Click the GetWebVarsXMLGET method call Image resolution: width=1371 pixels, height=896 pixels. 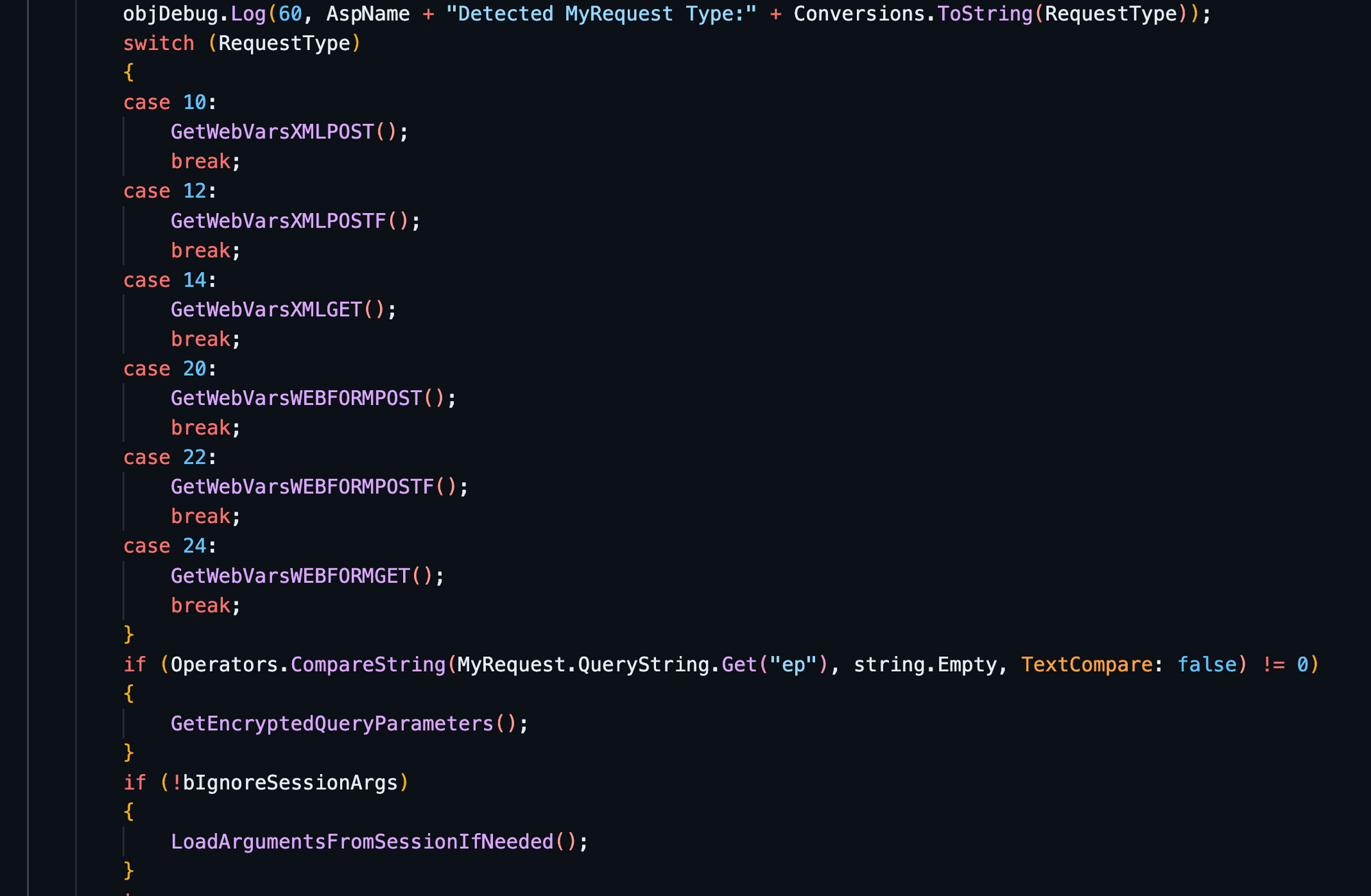tap(267, 310)
